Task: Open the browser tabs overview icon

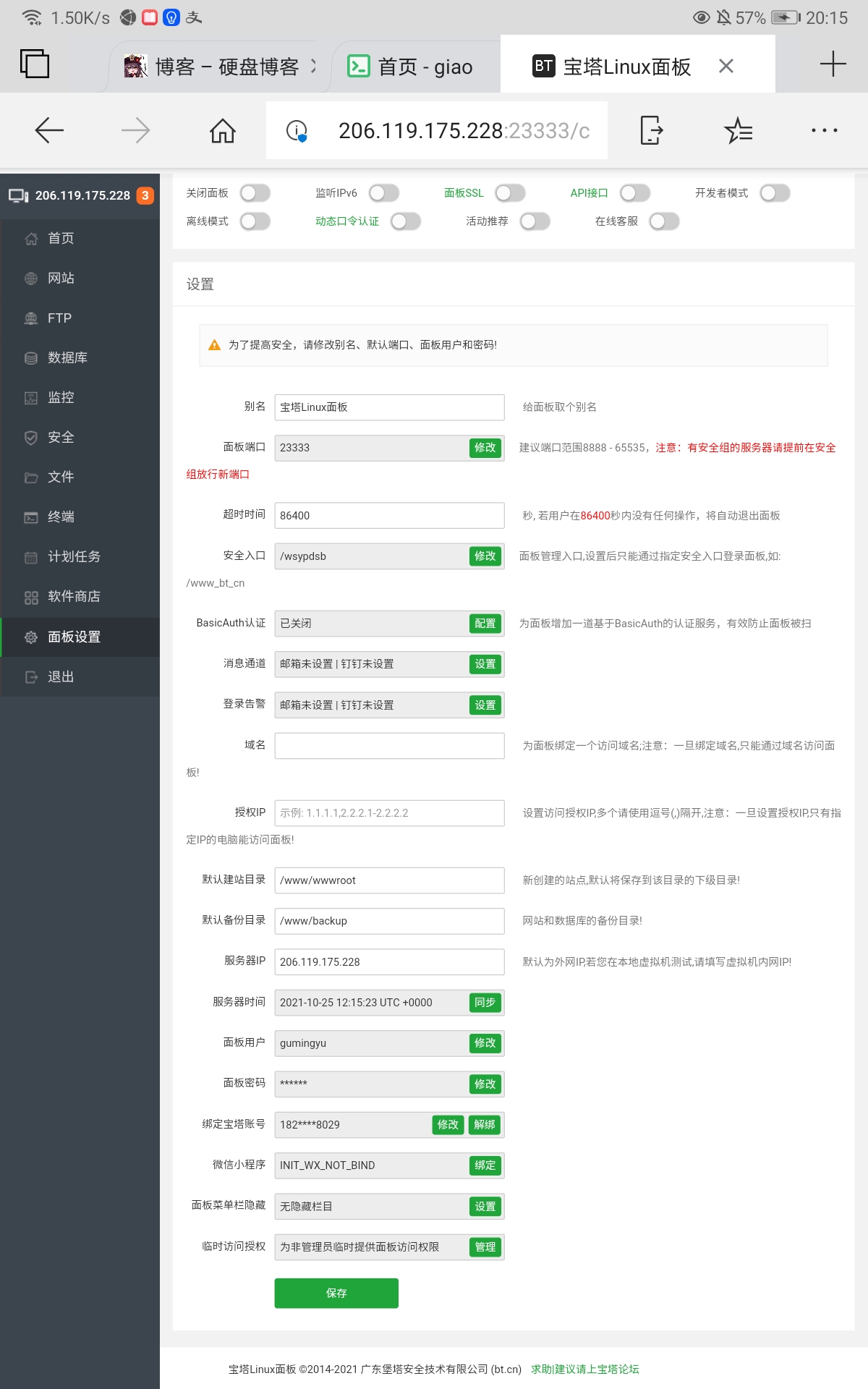Action: [x=34, y=64]
